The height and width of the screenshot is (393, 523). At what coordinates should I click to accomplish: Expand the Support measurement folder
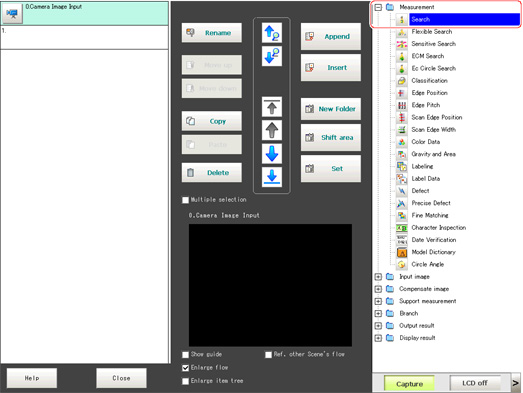(378, 301)
